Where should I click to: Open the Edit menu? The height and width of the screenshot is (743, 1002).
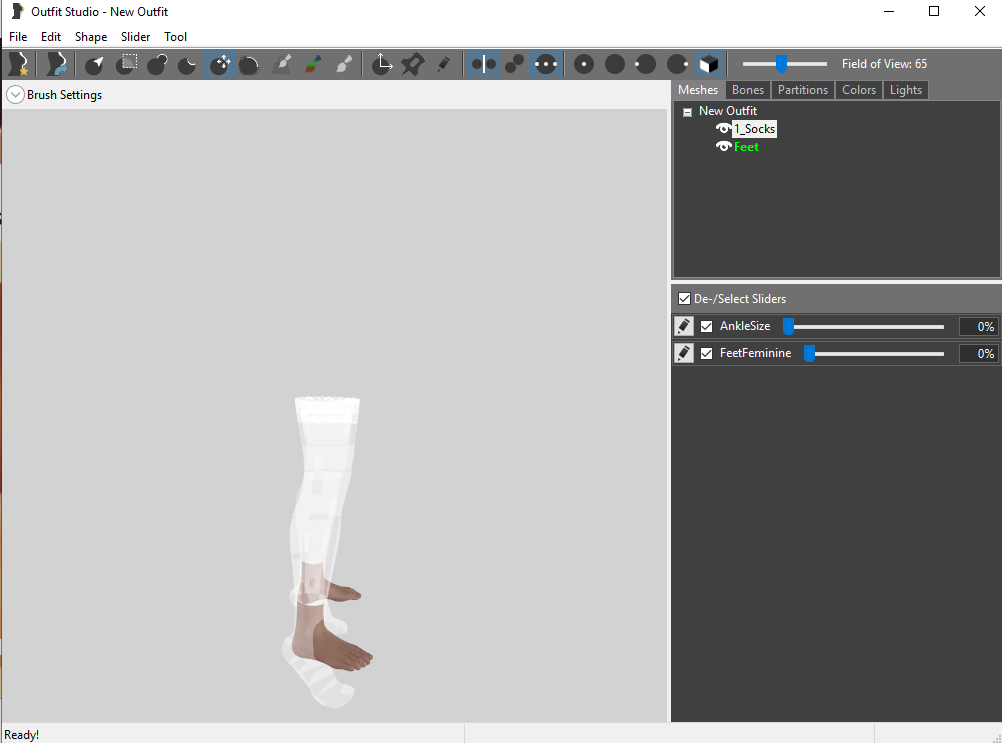[51, 36]
